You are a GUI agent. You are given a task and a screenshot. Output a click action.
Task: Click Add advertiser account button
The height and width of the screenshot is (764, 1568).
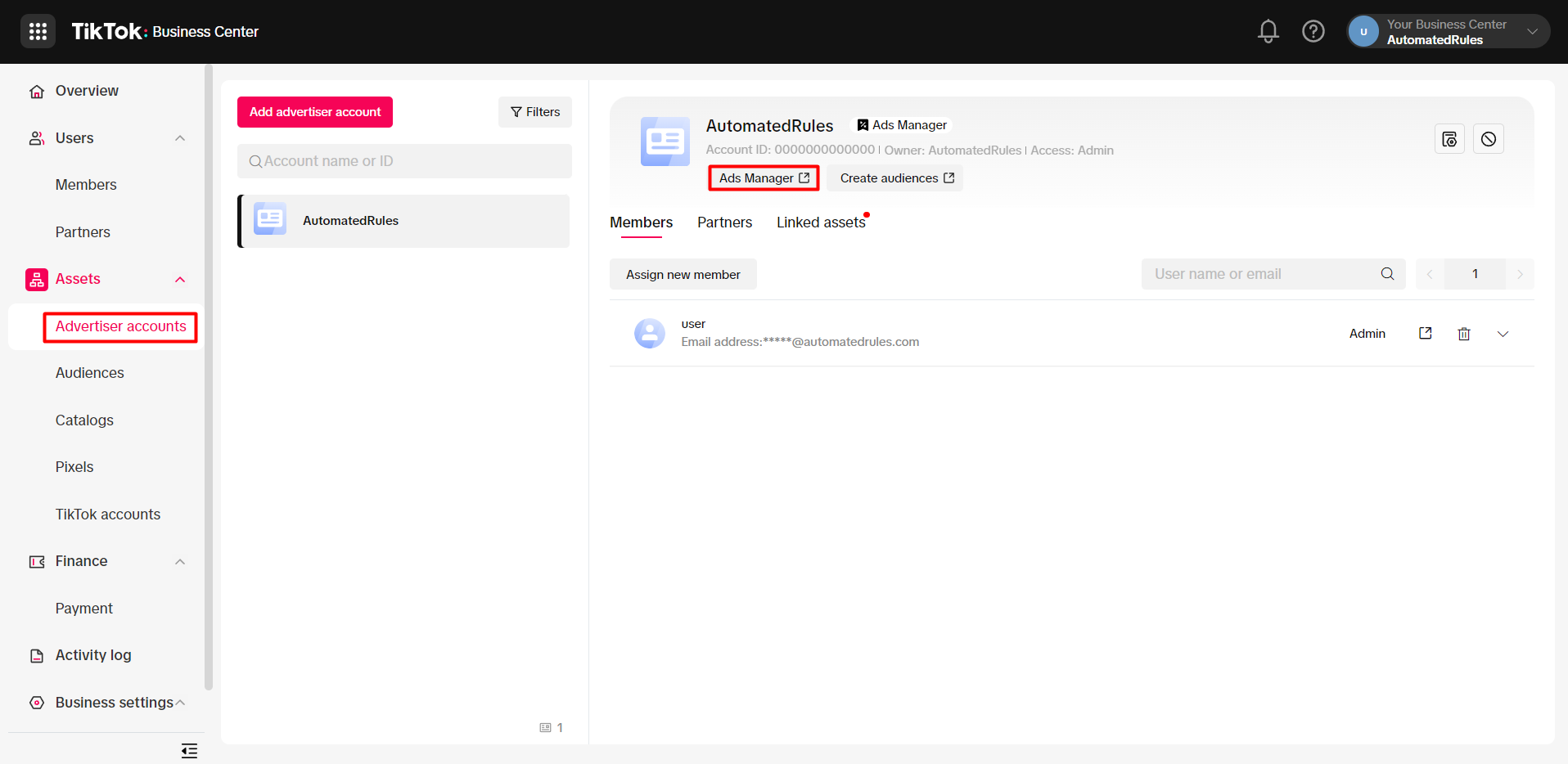tap(315, 112)
